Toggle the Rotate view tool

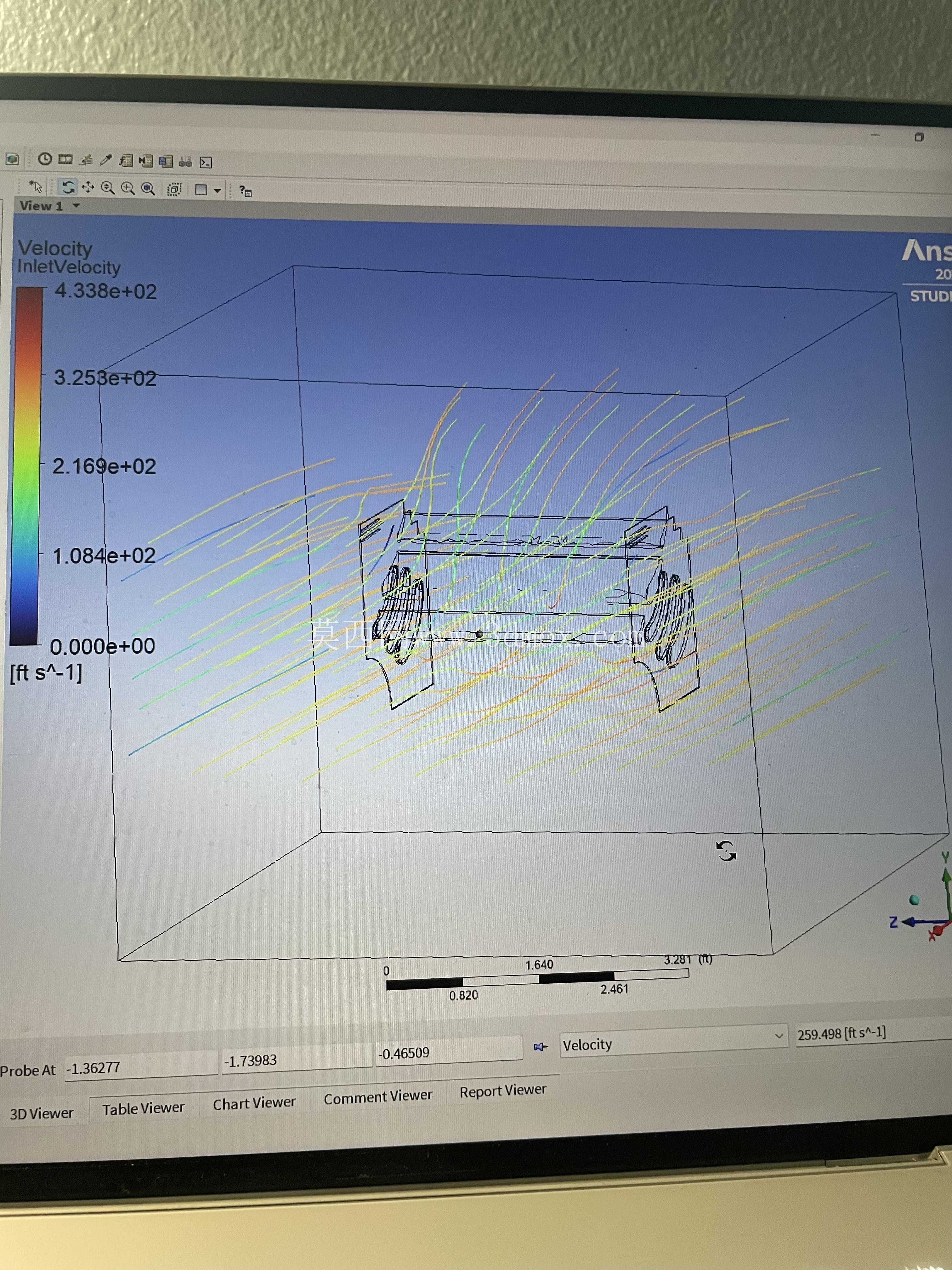point(68,186)
